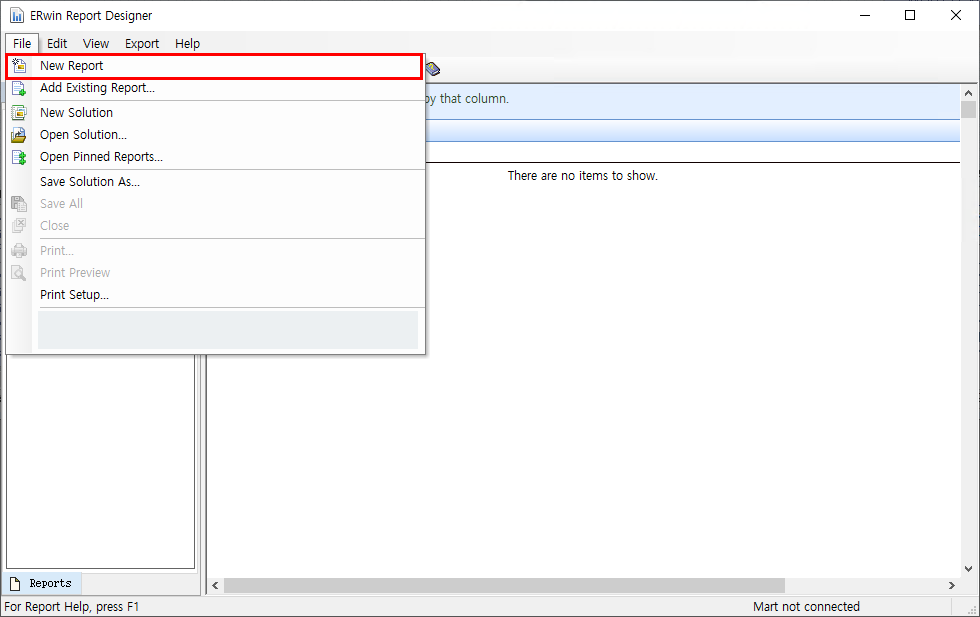Click the New Solution icon

19,113
